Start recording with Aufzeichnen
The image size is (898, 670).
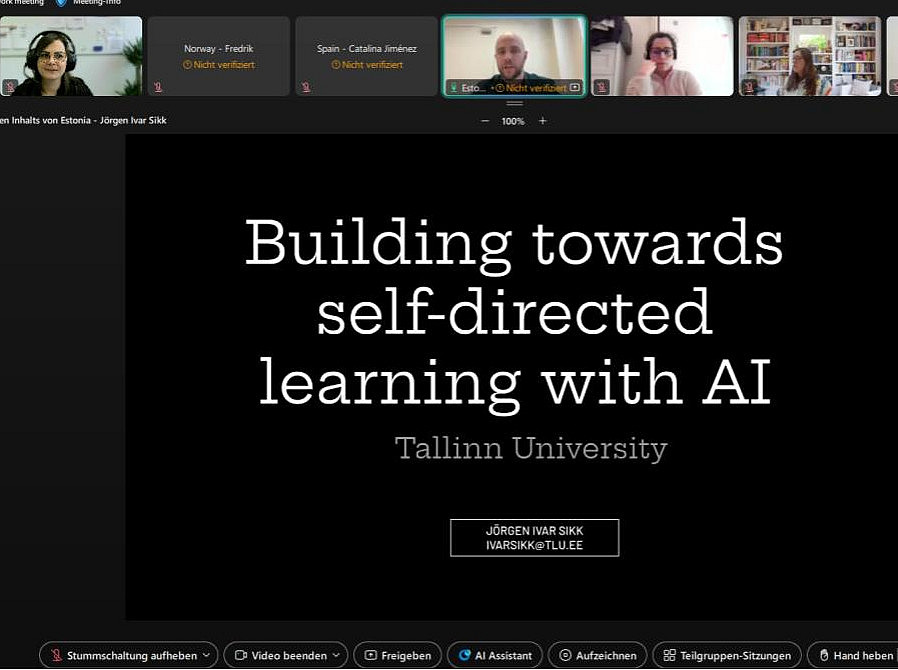(598, 655)
